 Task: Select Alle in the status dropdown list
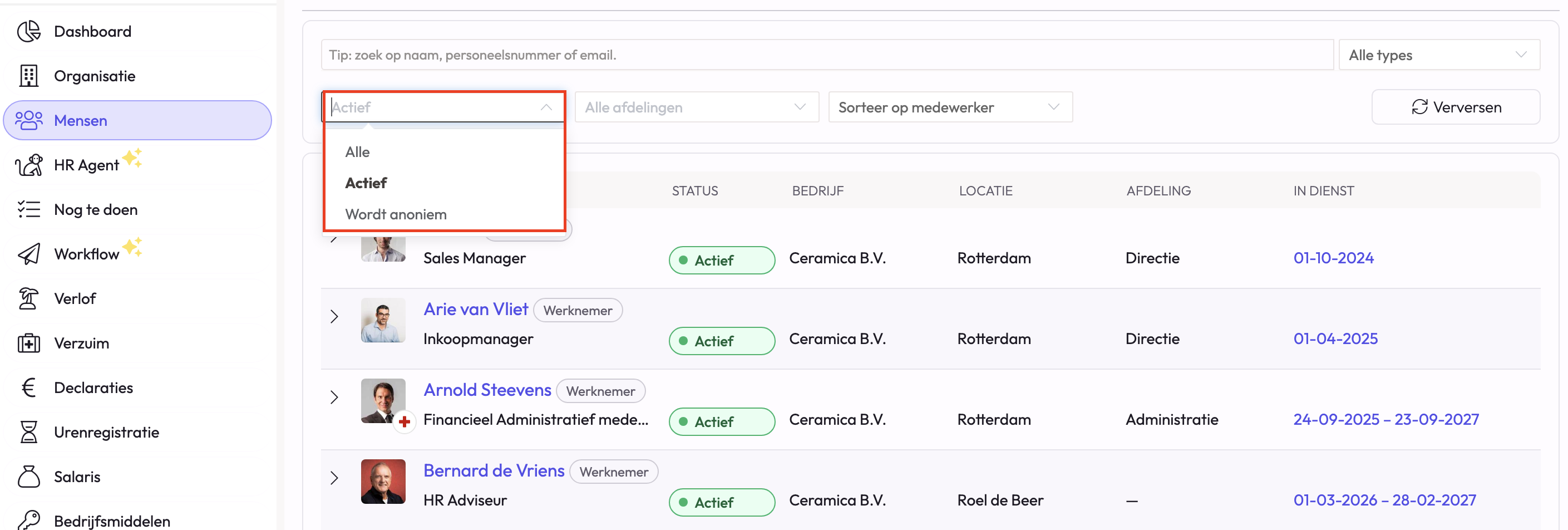pos(358,151)
